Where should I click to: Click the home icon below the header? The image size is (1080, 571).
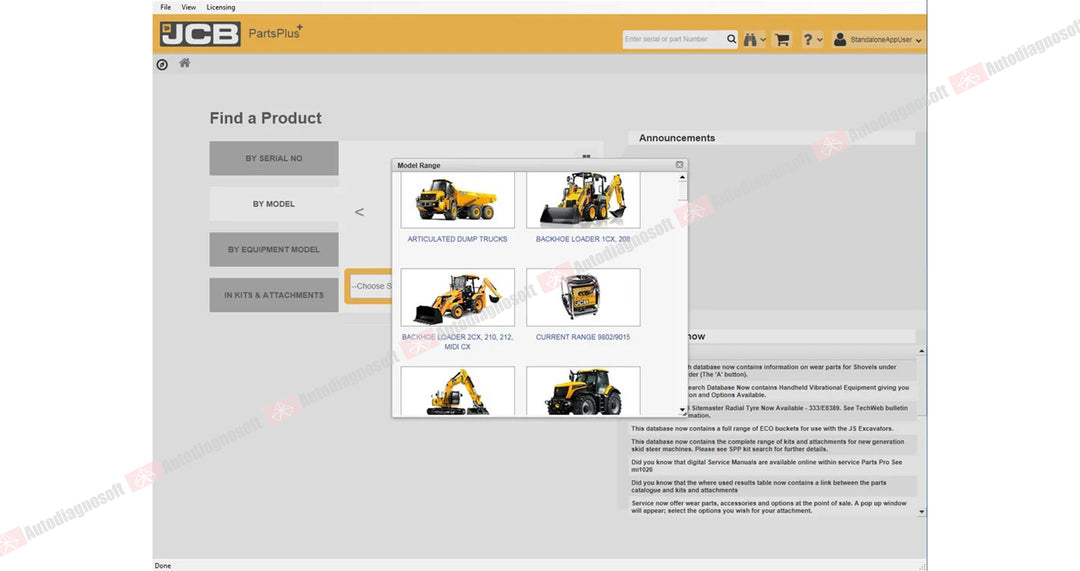click(x=184, y=63)
